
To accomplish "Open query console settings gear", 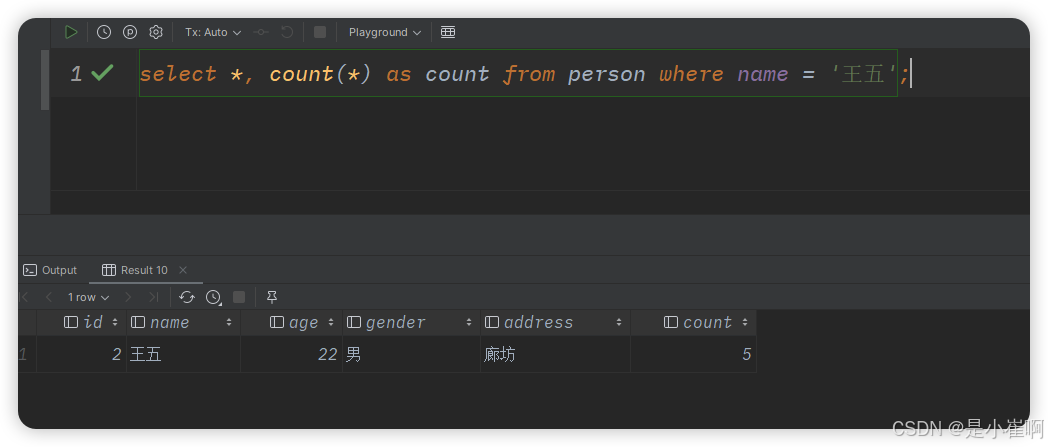I will [156, 32].
